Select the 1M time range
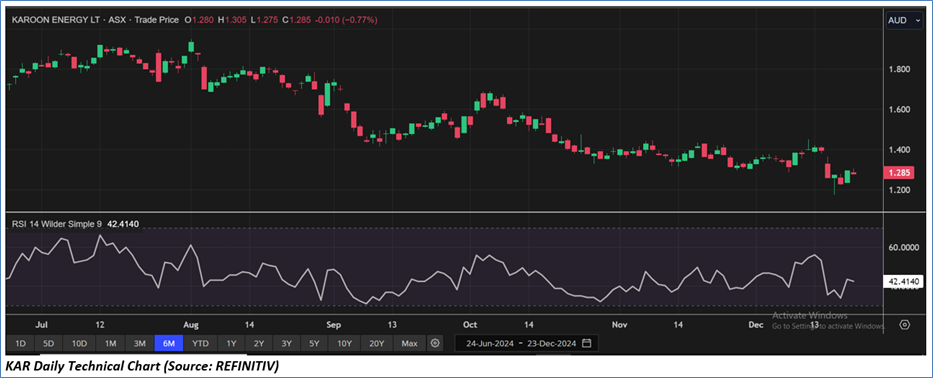 (x=110, y=343)
